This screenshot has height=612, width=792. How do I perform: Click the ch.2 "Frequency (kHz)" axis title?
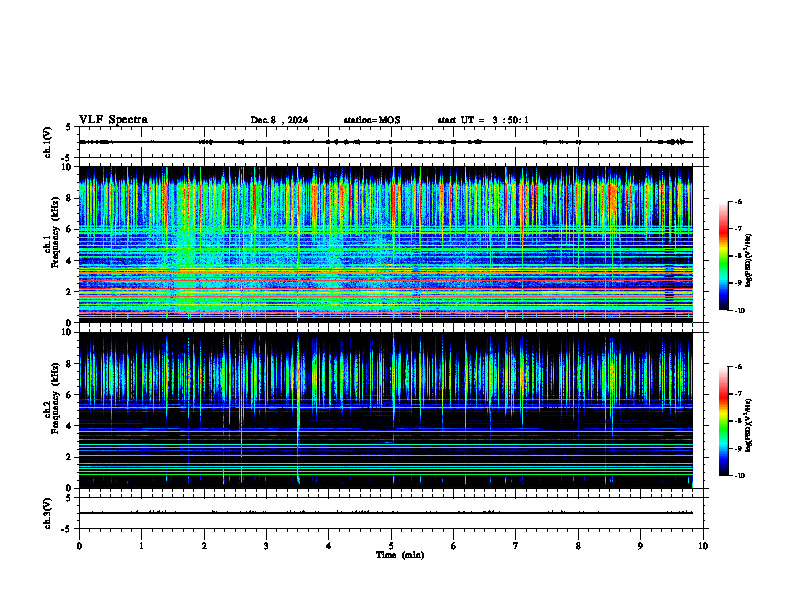[55, 398]
